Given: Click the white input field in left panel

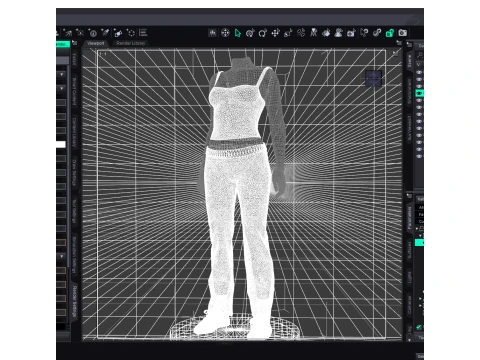Looking at the screenshot, I should tap(61, 144).
